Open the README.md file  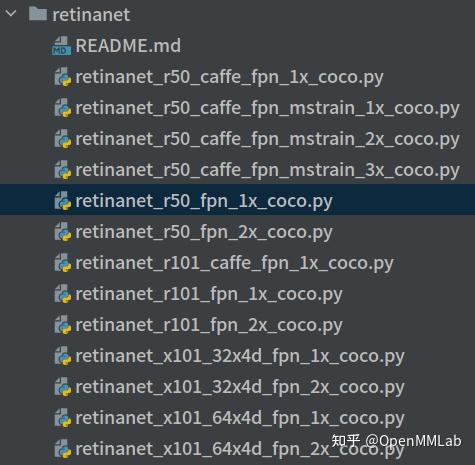click(128, 46)
